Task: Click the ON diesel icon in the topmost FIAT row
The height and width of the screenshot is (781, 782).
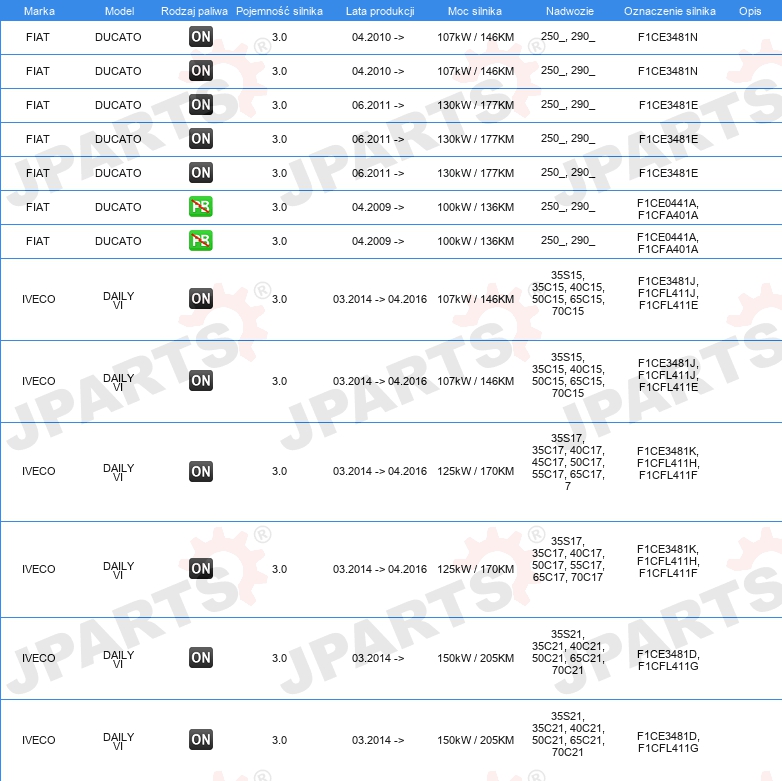Action: click(x=200, y=36)
